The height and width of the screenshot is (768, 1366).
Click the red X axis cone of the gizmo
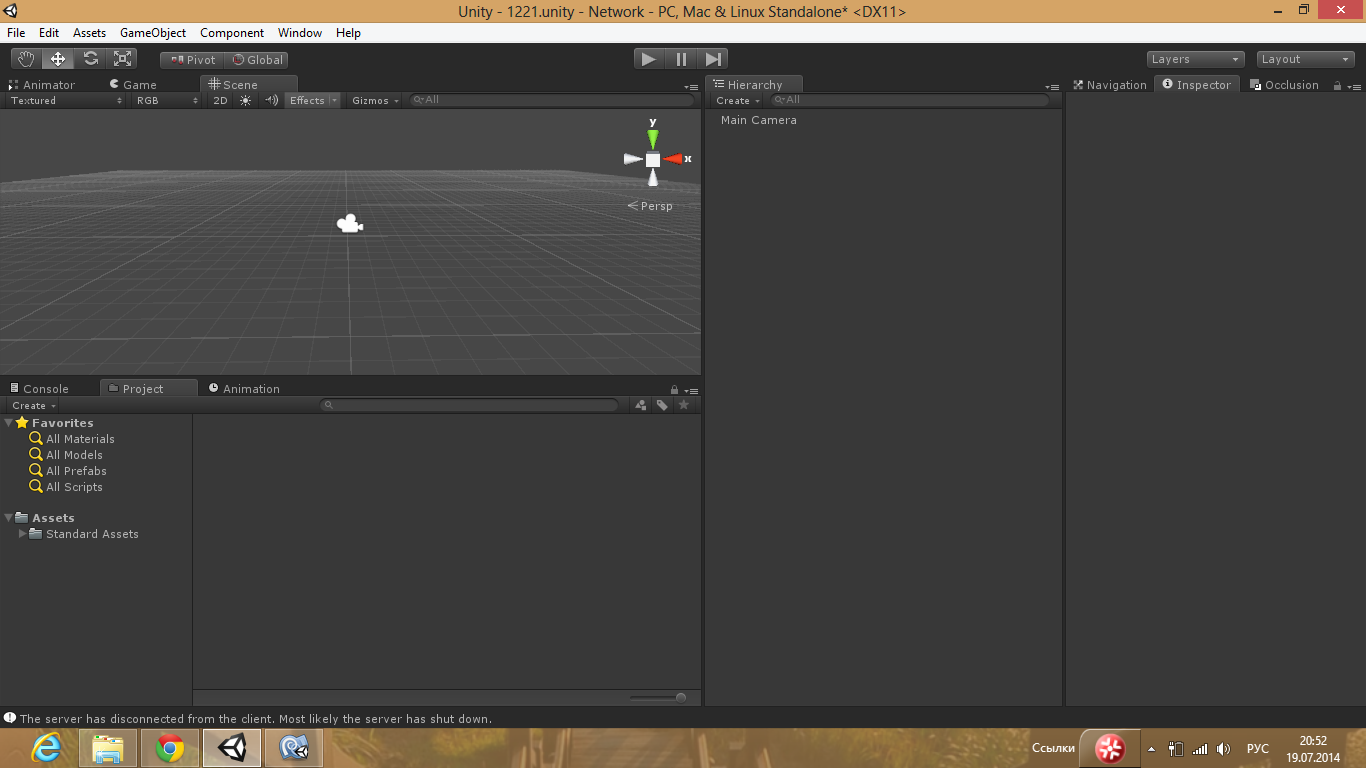(x=673, y=159)
